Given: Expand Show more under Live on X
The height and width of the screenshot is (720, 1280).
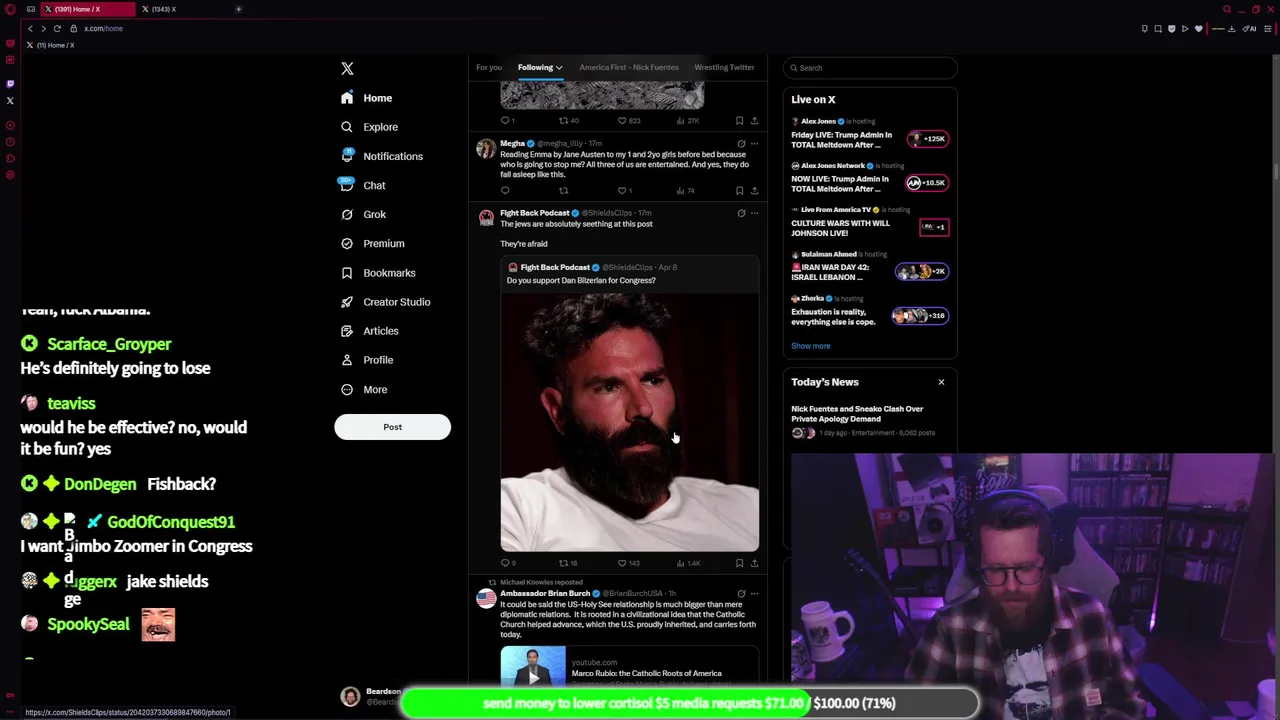Looking at the screenshot, I should coord(810,346).
